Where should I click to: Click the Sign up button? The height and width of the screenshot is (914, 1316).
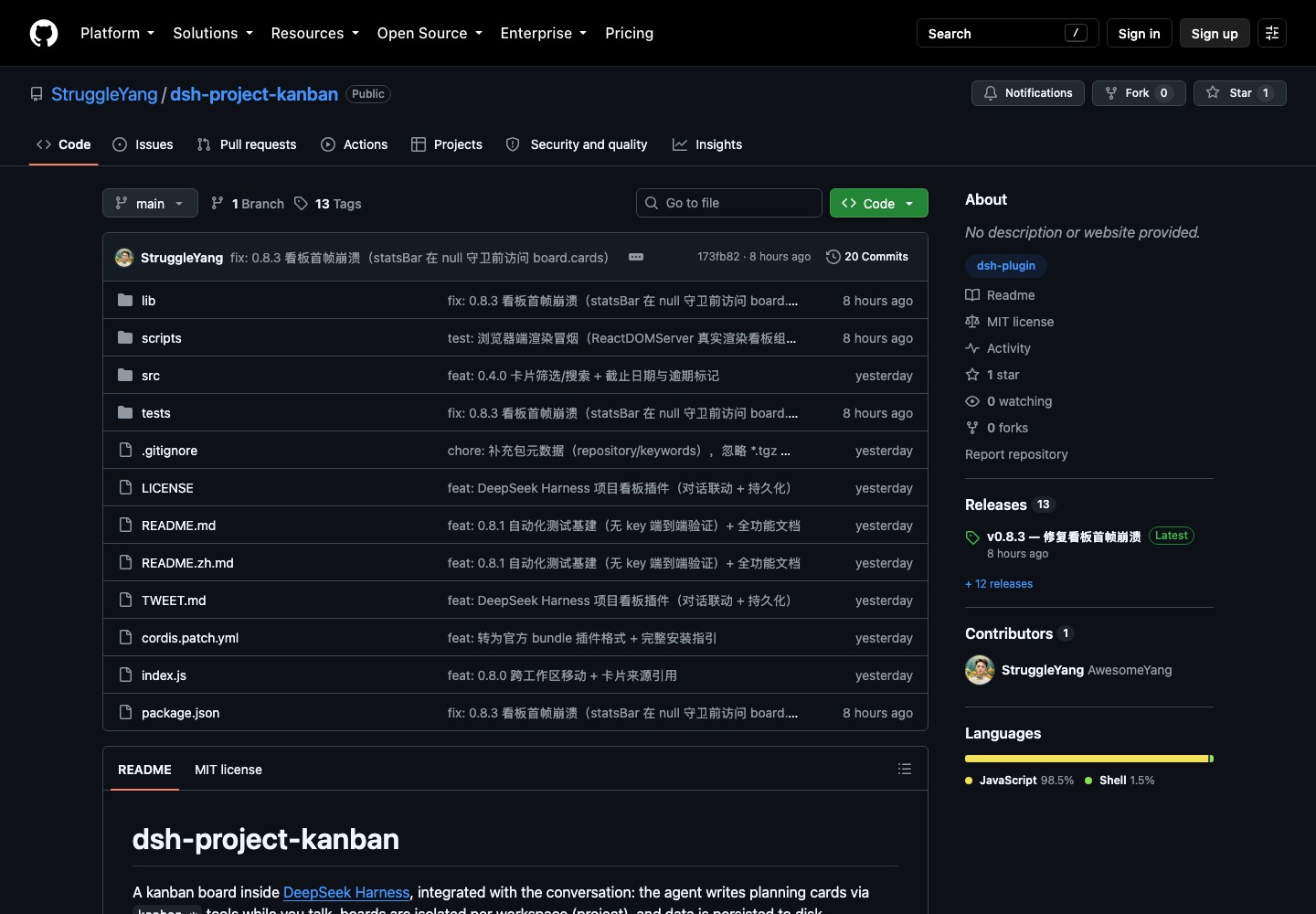[x=1215, y=33]
